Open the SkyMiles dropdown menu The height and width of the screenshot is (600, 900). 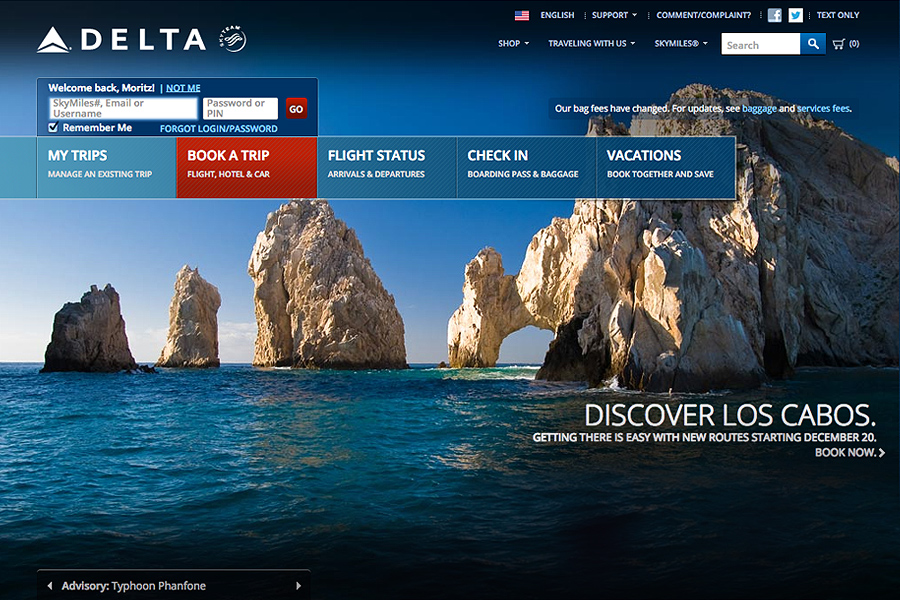681,44
